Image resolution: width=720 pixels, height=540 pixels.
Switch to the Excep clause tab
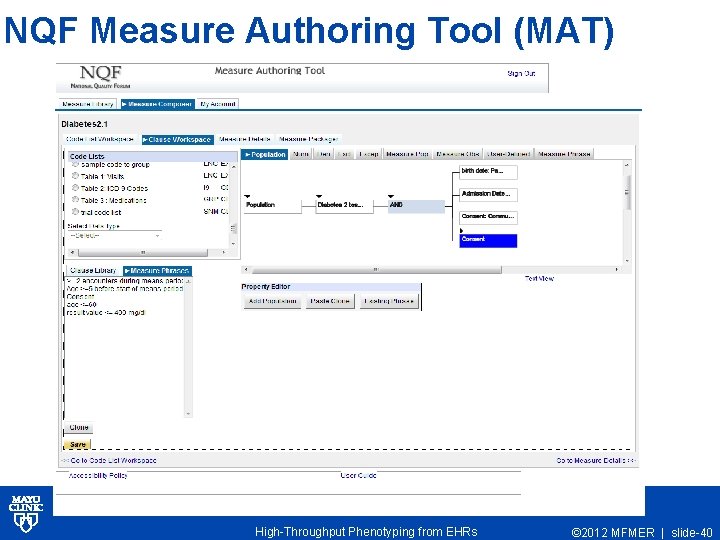click(x=369, y=154)
